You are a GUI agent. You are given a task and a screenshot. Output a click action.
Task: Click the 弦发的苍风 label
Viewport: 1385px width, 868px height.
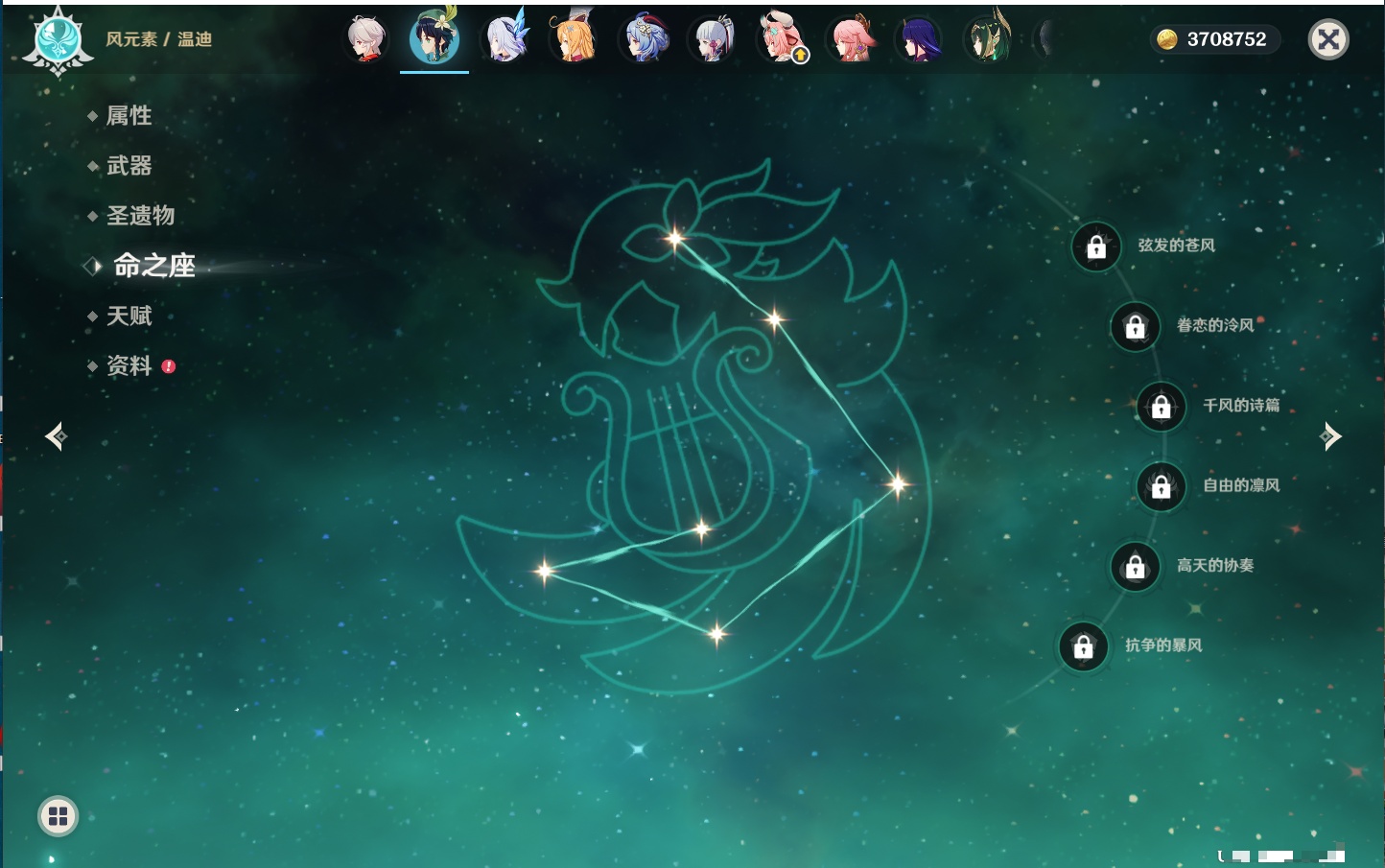1176,246
